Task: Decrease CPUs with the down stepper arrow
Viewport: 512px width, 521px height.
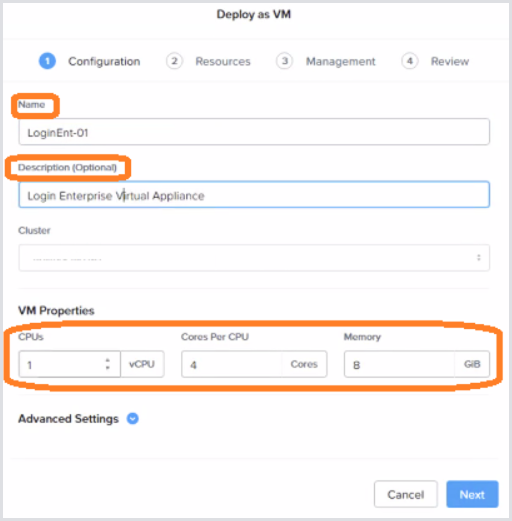Action: pyautogui.click(x=107, y=368)
